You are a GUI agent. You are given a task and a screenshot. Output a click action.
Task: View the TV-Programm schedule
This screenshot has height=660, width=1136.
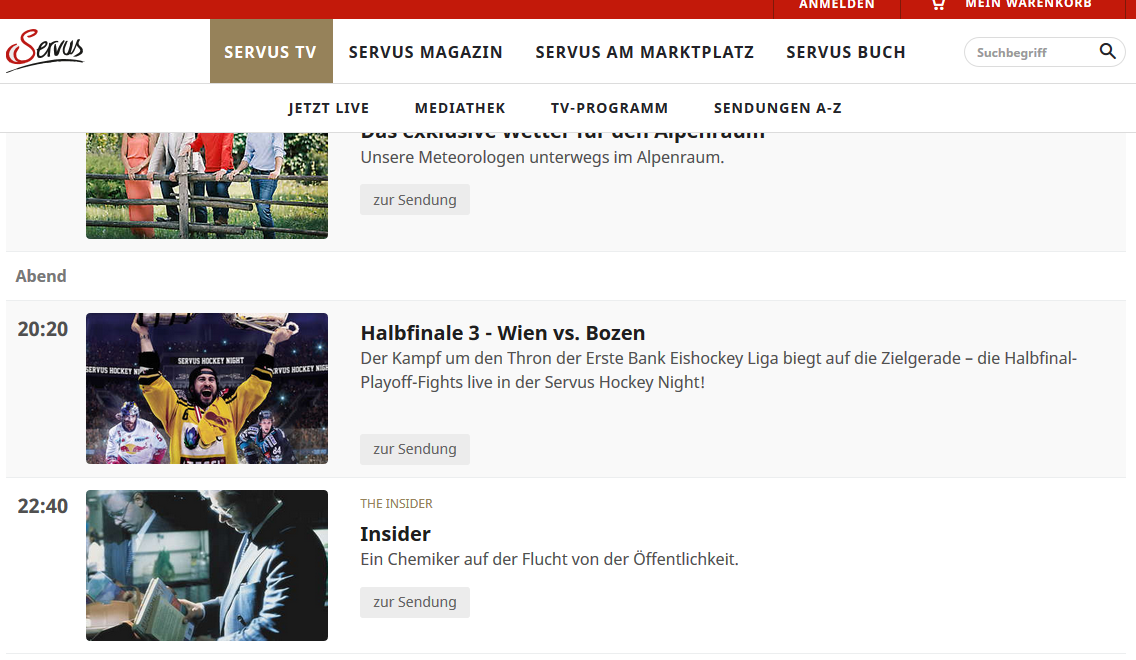pos(609,108)
